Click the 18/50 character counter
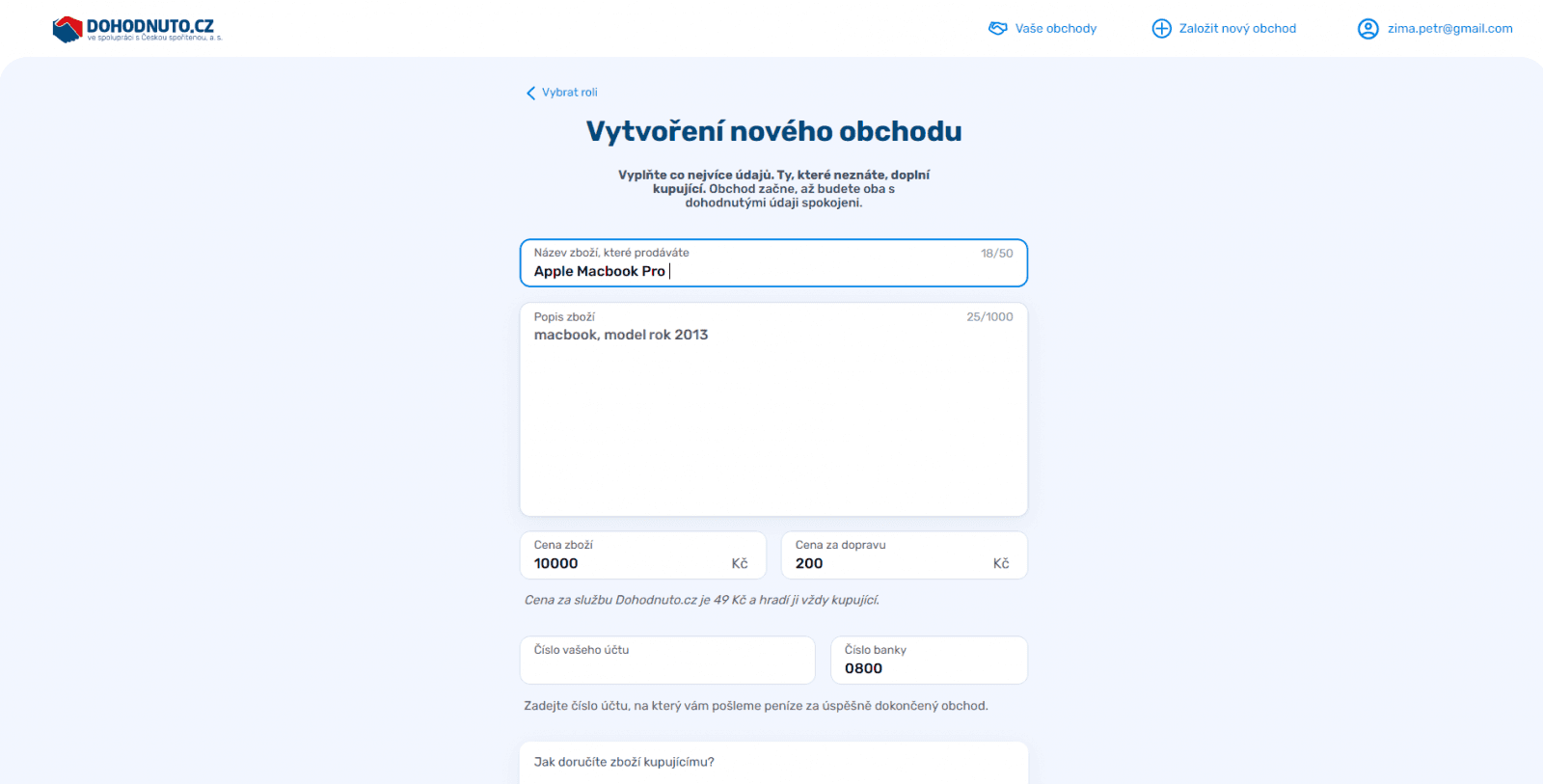The width and height of the screenshot is (1543, 784). click(x=997, y=254)
